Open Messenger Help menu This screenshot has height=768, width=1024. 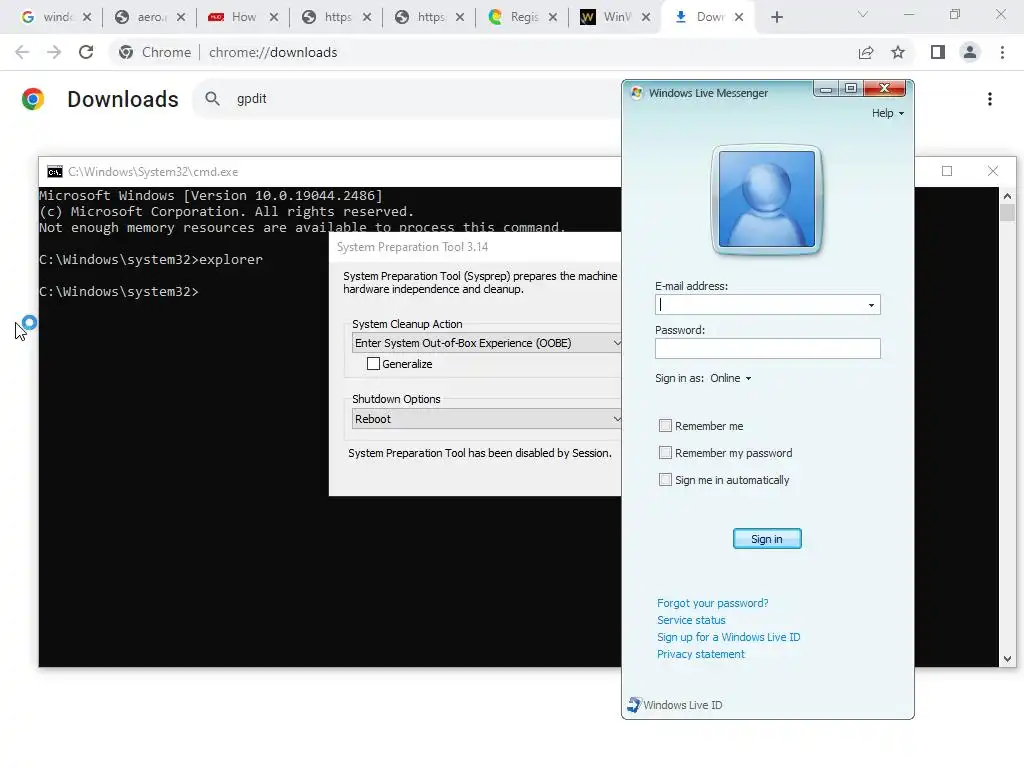(x=888, y=113)
